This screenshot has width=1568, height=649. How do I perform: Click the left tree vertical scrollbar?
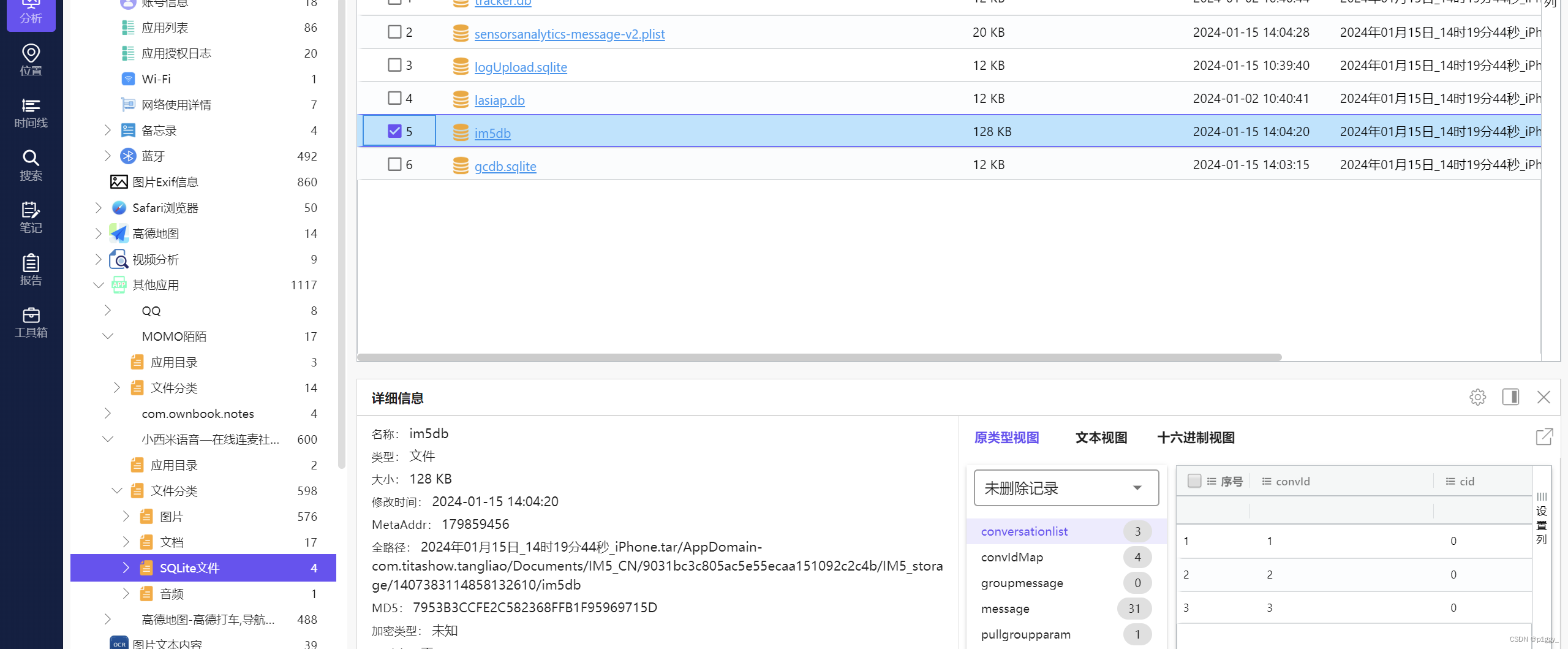coord(341,233)
